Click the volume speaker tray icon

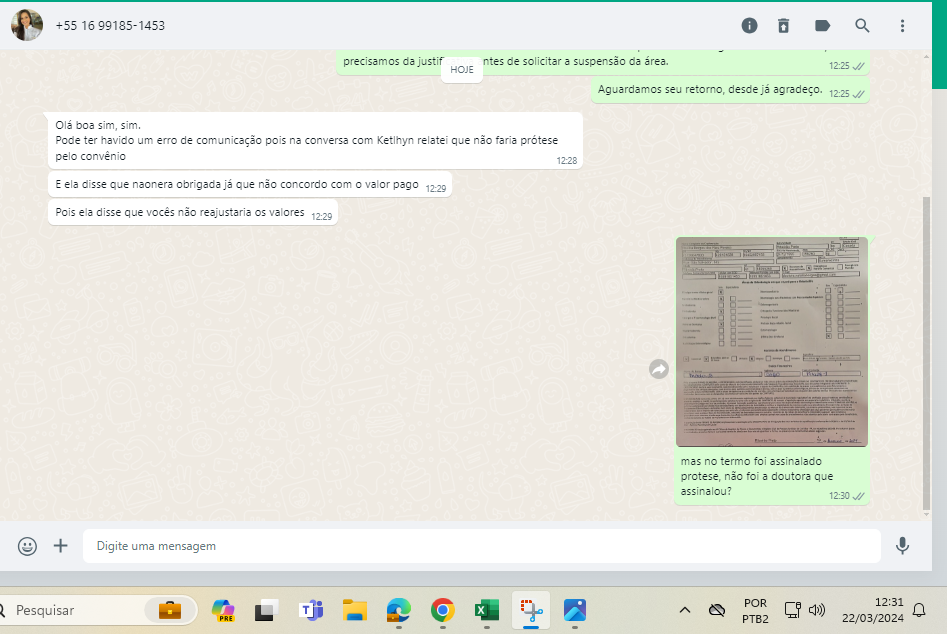pos(817,610)
